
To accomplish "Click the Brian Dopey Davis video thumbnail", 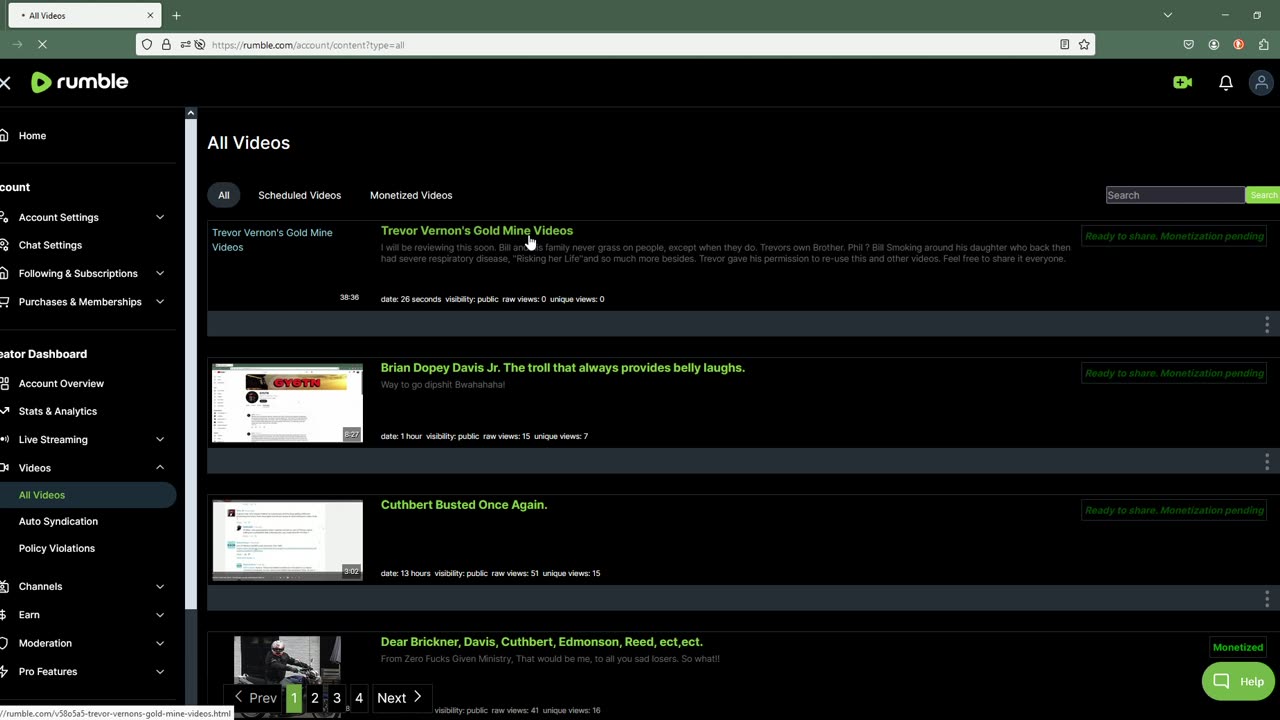I will [287, 403].
